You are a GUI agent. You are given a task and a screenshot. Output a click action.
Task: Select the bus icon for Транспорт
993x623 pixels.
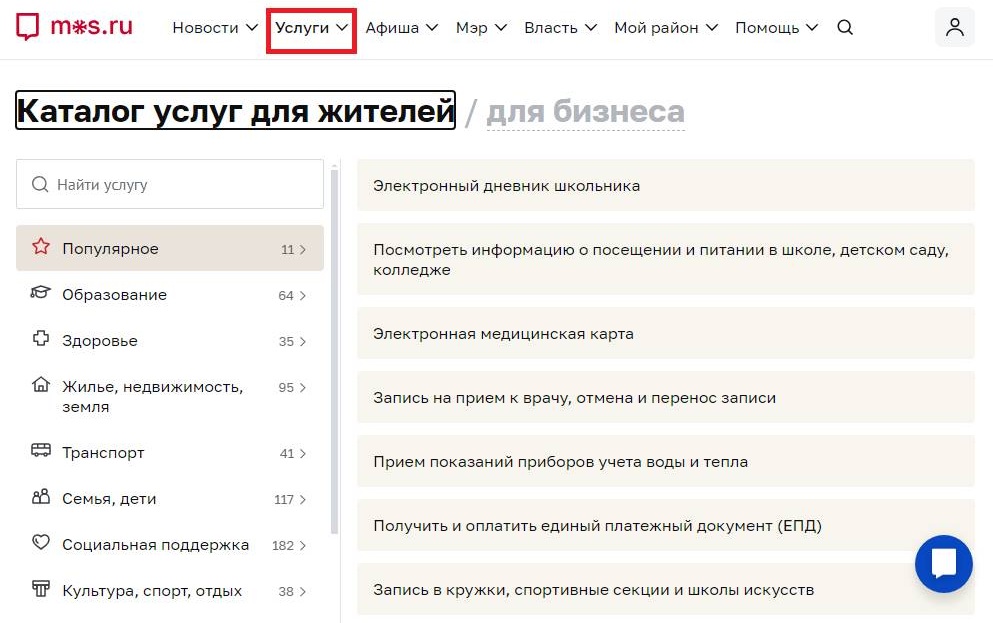[x=41, y=453]
